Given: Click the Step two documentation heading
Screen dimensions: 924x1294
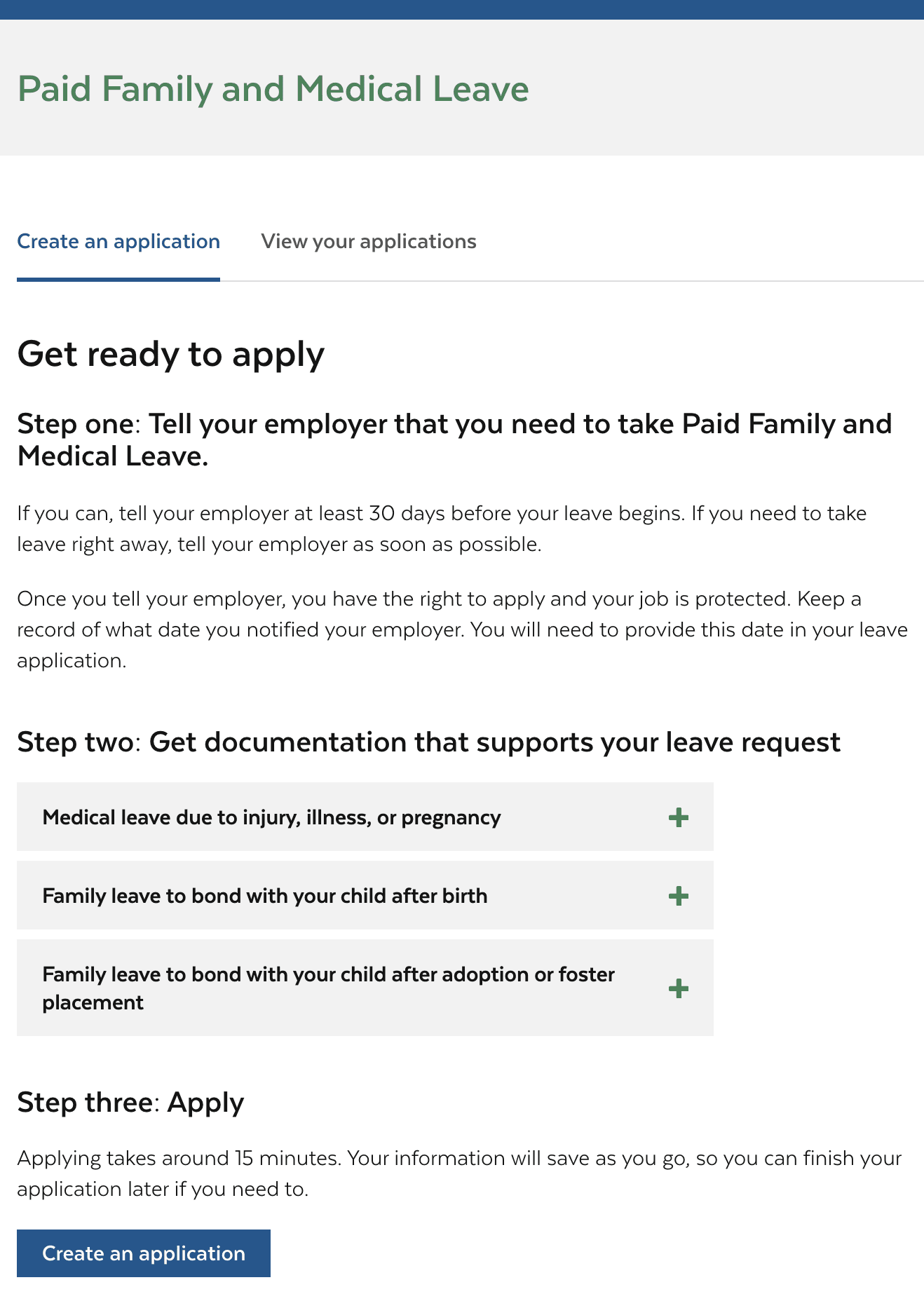Looking at the screenshot, I should tap(428, 742).
